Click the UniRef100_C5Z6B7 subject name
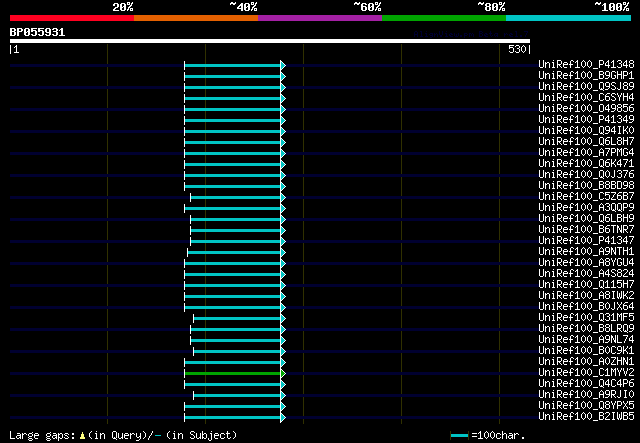Viewport: 640px width, 443px height. [586, 196]
